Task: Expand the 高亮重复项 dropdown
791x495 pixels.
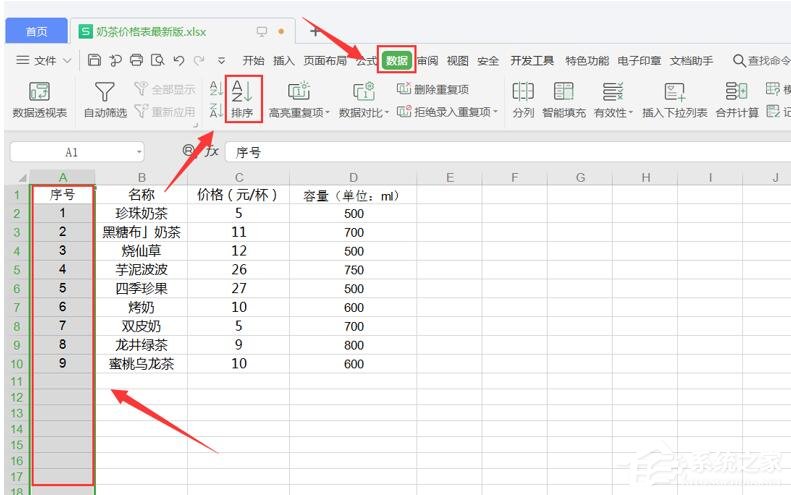Action: click(x=299, y=113)
